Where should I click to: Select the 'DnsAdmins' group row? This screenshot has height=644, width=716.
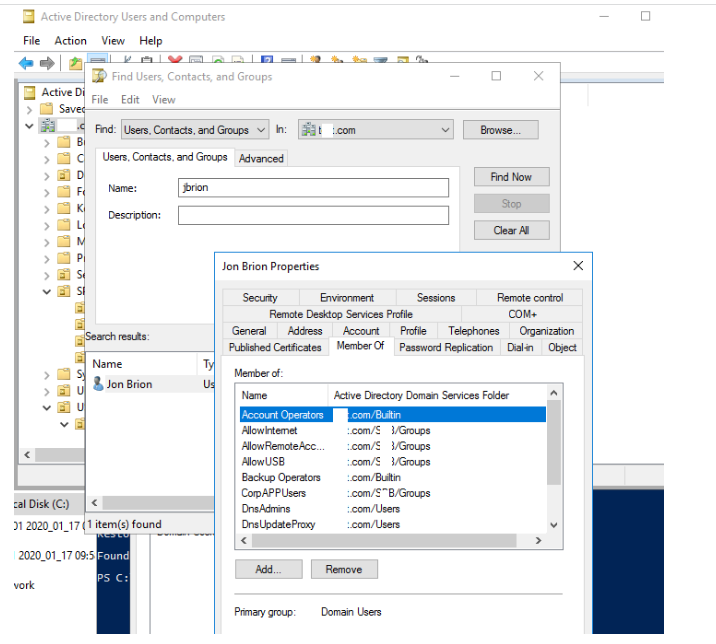393,509
